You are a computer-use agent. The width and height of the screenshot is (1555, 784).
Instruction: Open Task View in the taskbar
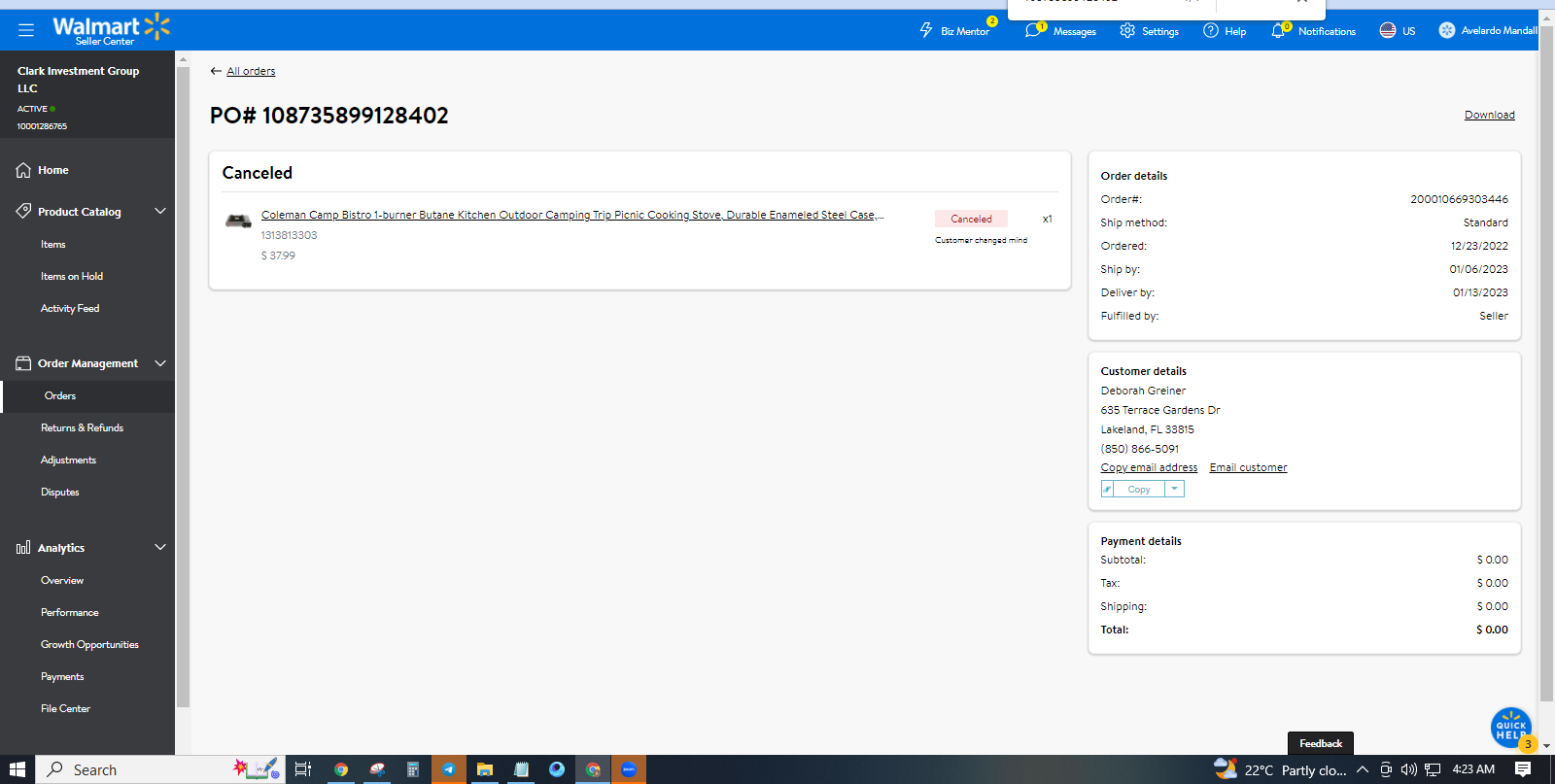click(303, 769)
